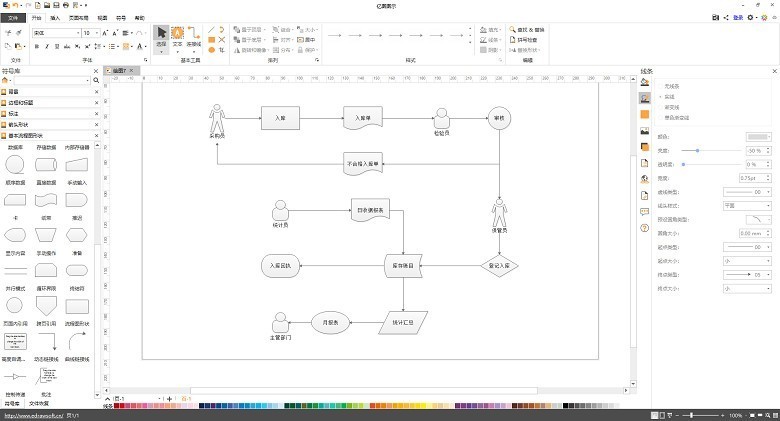Select the pointer 选择 tool
The image size is (780, 421).
[162, 38]
